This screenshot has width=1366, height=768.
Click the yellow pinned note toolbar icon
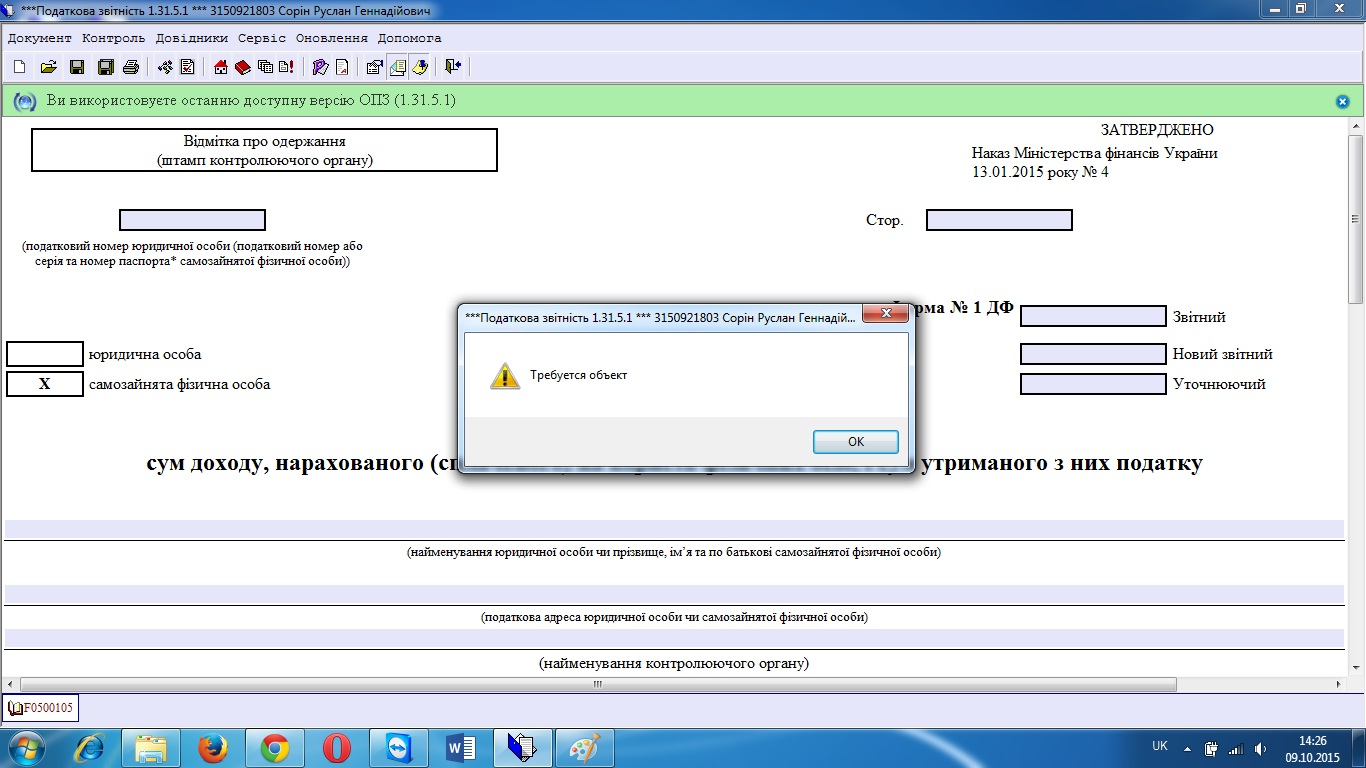point(420,67)
